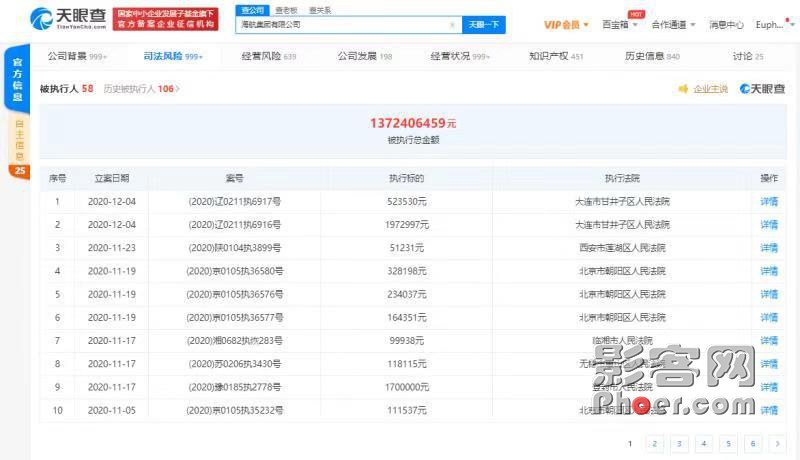Switch to the 公司背景 tab

coord(77,56)
